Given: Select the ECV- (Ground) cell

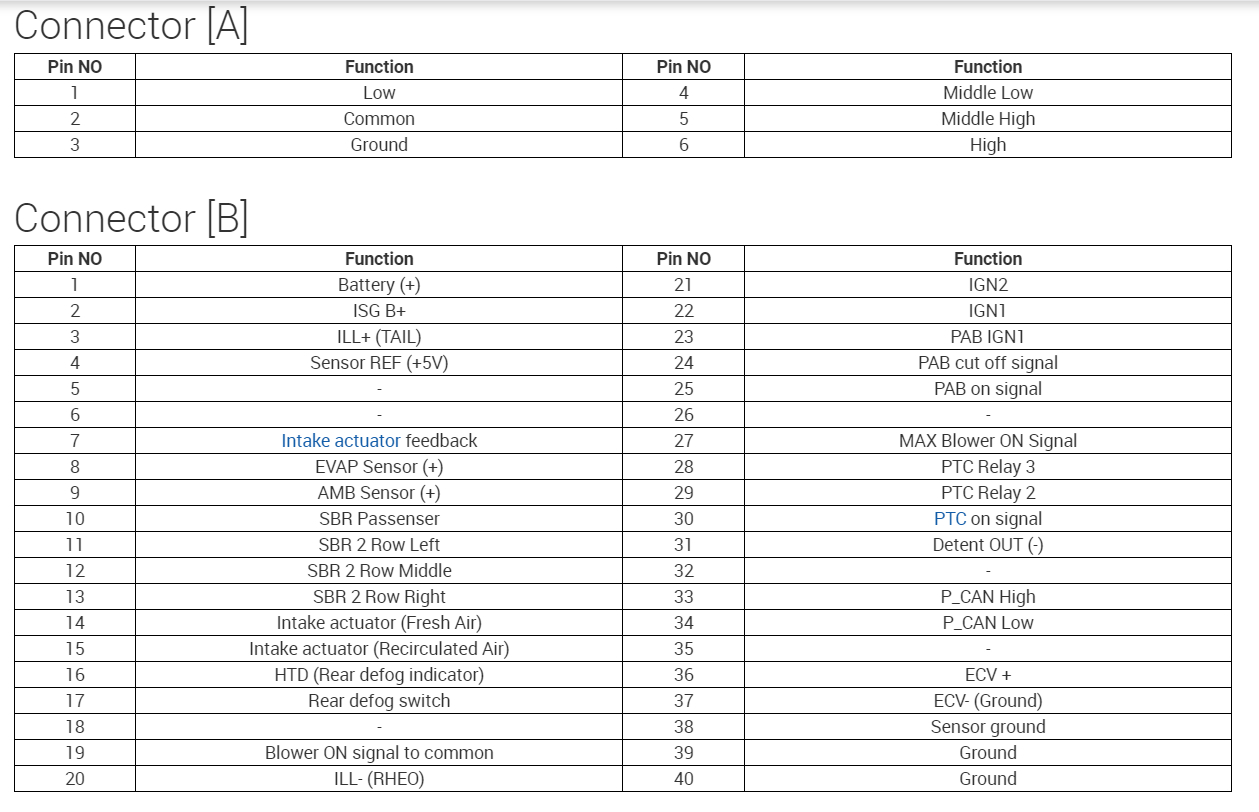Looking at the screenshot, I should tap(987, 701).
